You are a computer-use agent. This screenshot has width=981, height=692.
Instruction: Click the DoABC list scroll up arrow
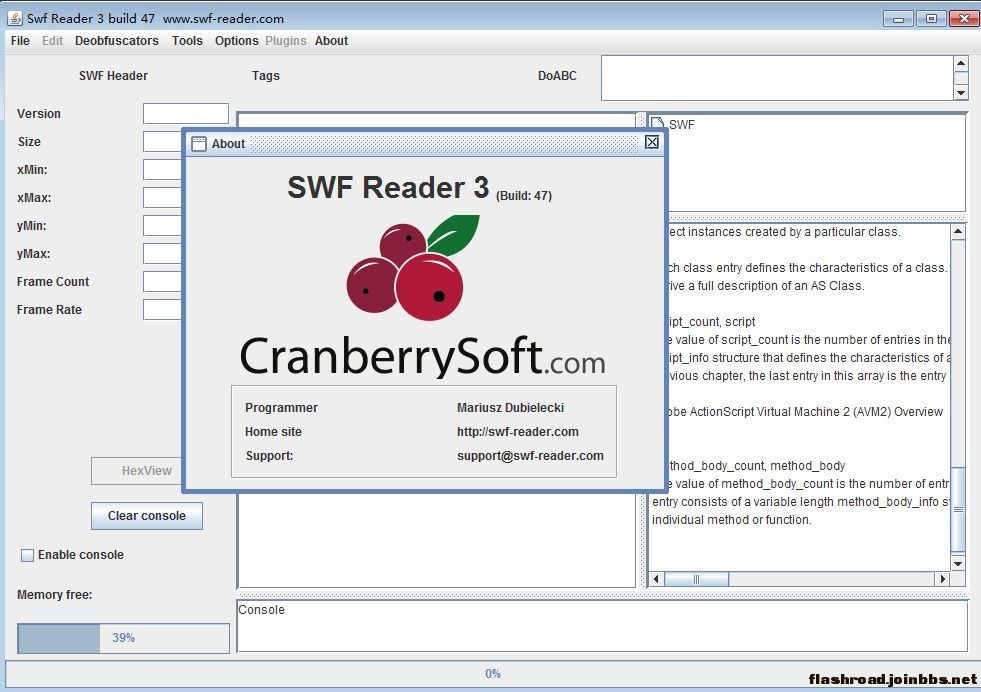pyautogui.click(x=961, y=63)
